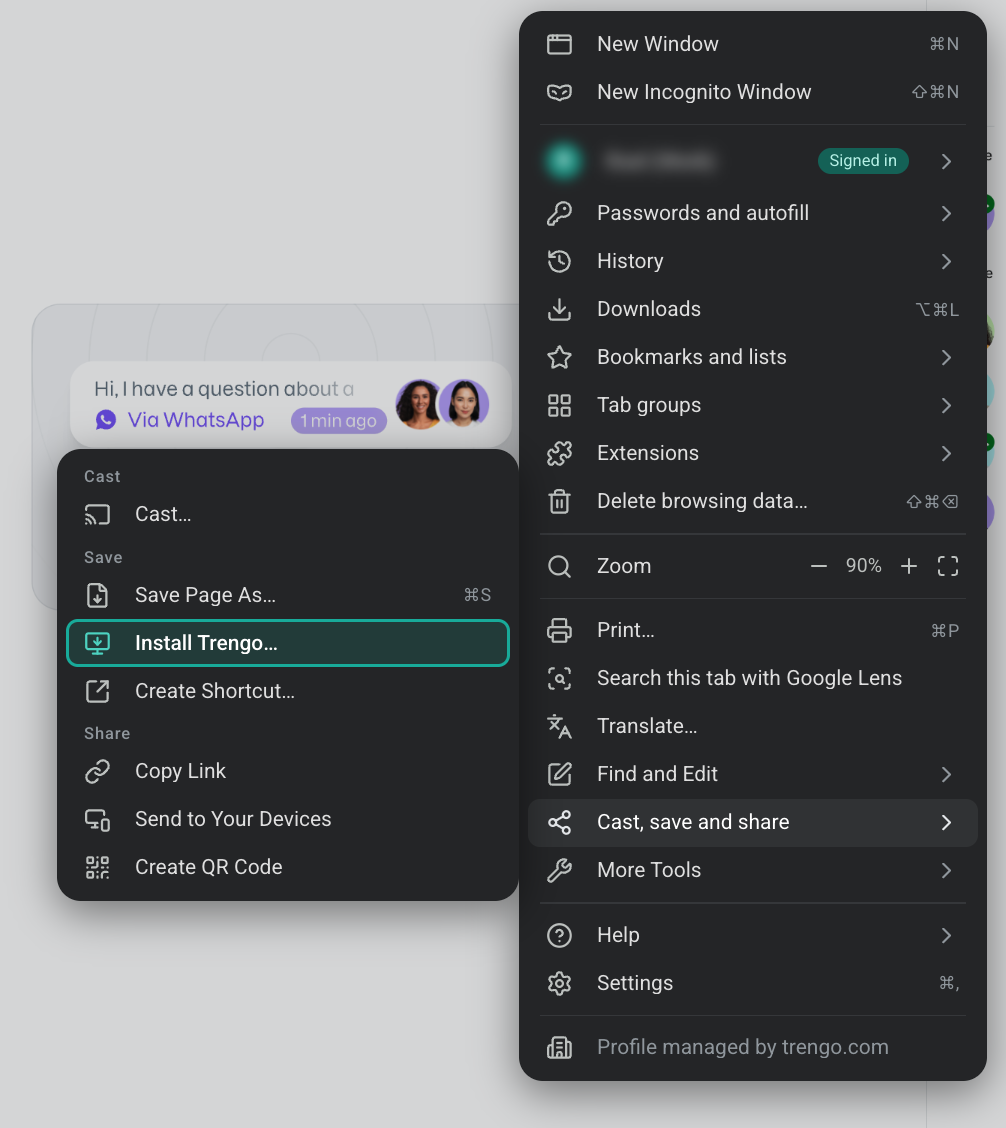Open a New Incognito Window
1006x1128 pixels.
(x=753, y=92)
